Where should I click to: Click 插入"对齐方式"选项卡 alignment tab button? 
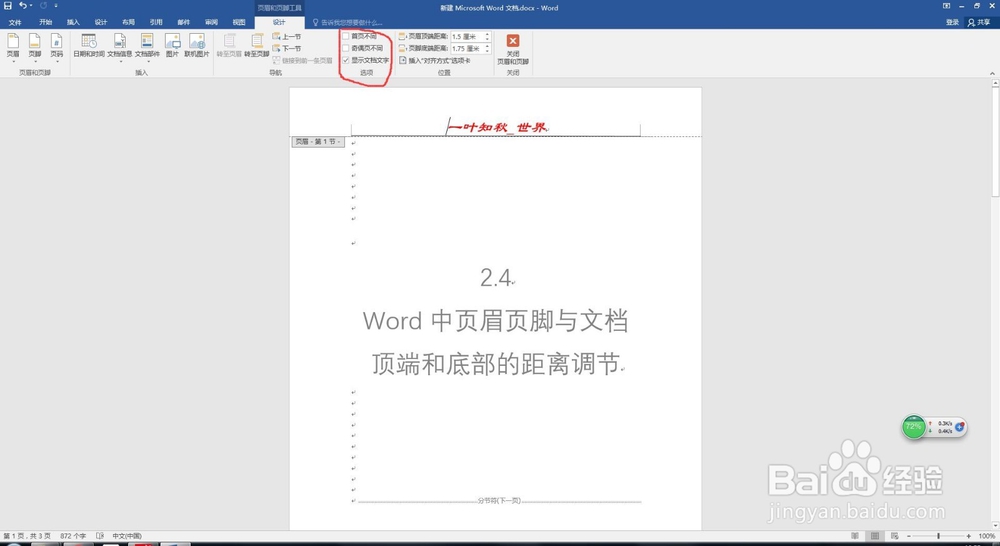435,61
